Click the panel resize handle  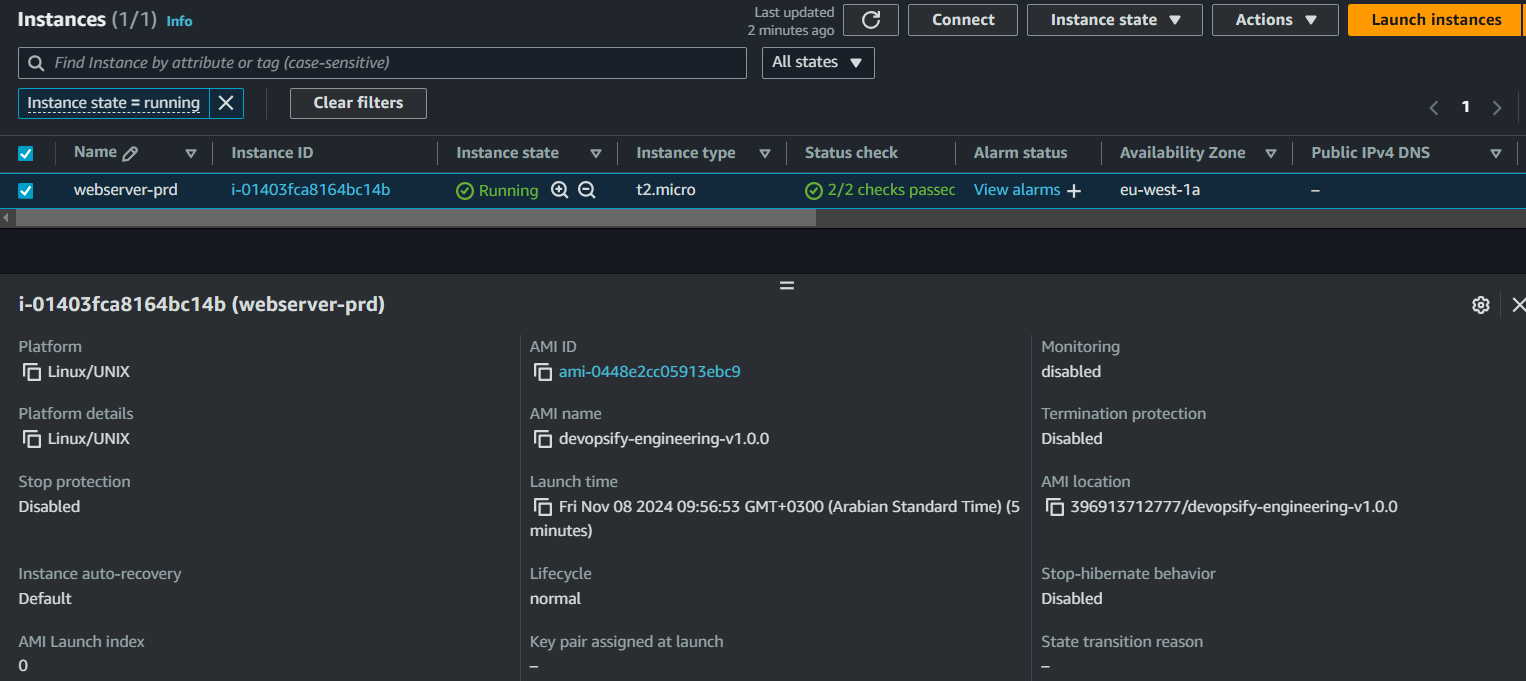(787, 286)
